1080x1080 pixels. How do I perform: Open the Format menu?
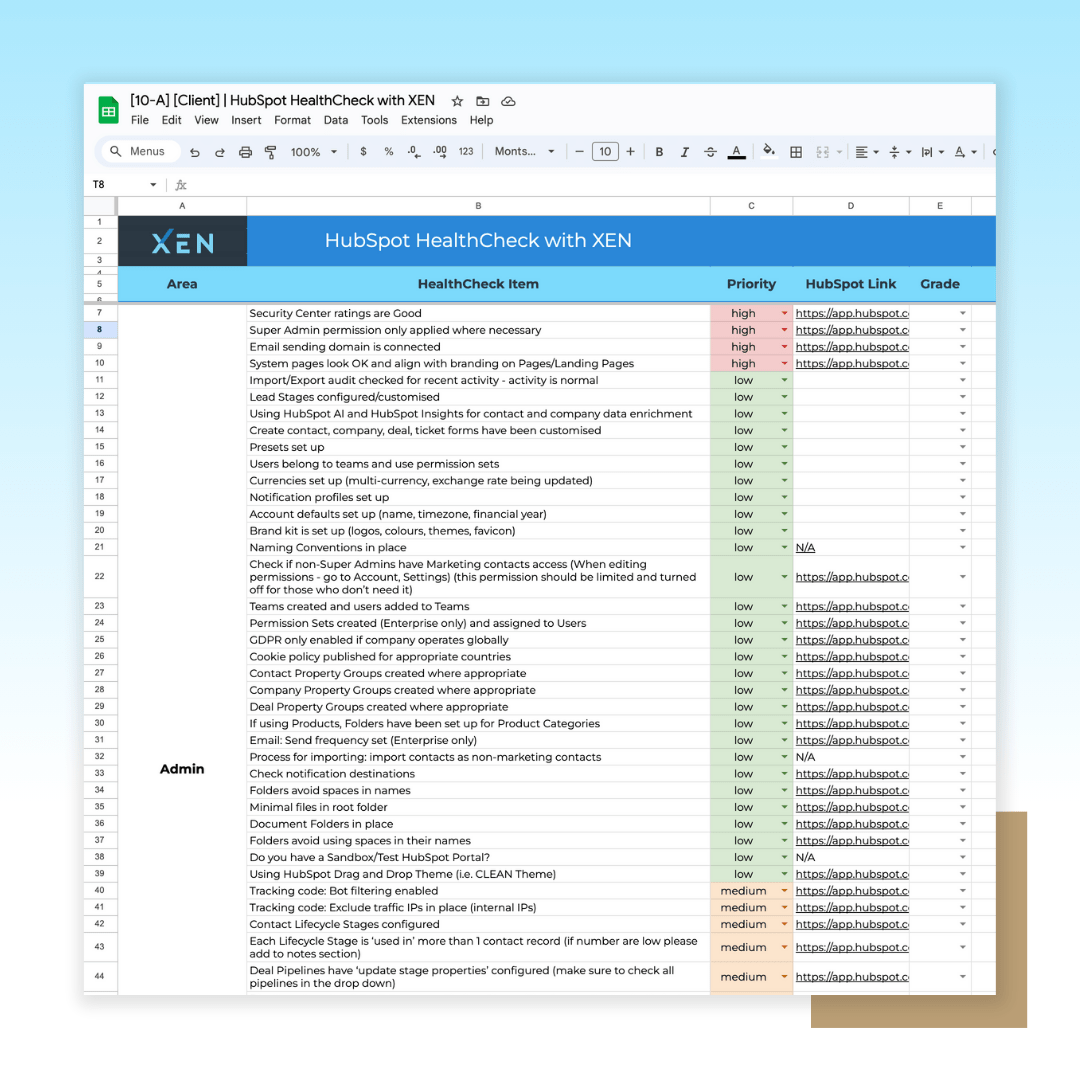292,120
